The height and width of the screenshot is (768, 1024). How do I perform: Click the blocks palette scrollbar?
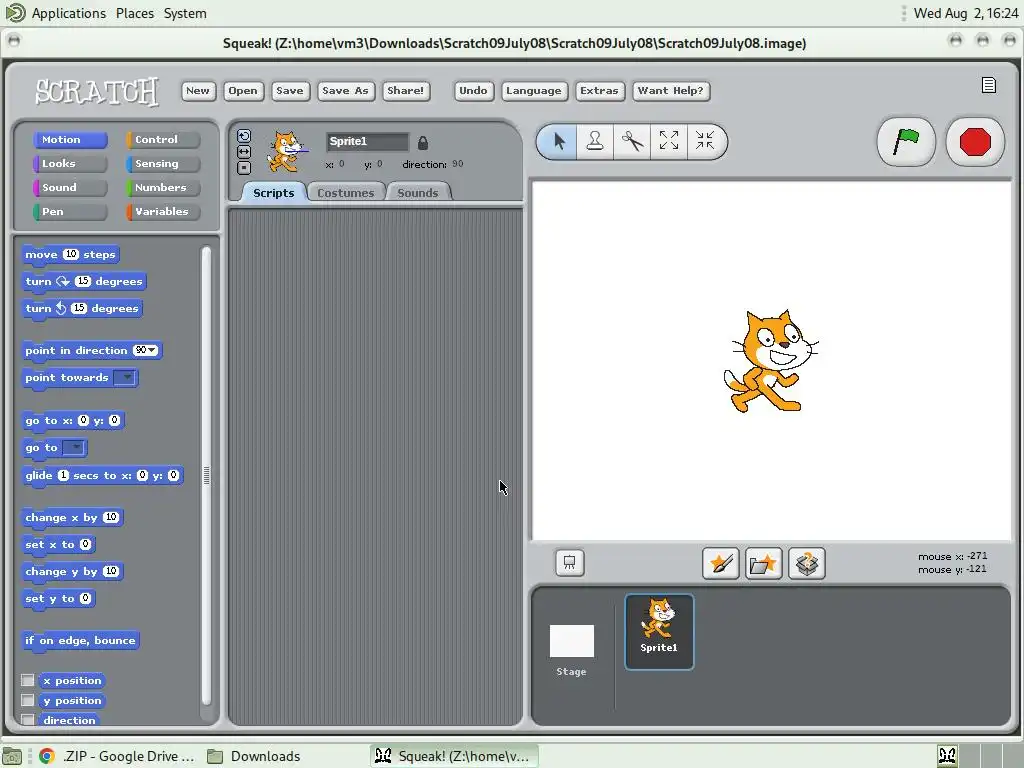206,475
